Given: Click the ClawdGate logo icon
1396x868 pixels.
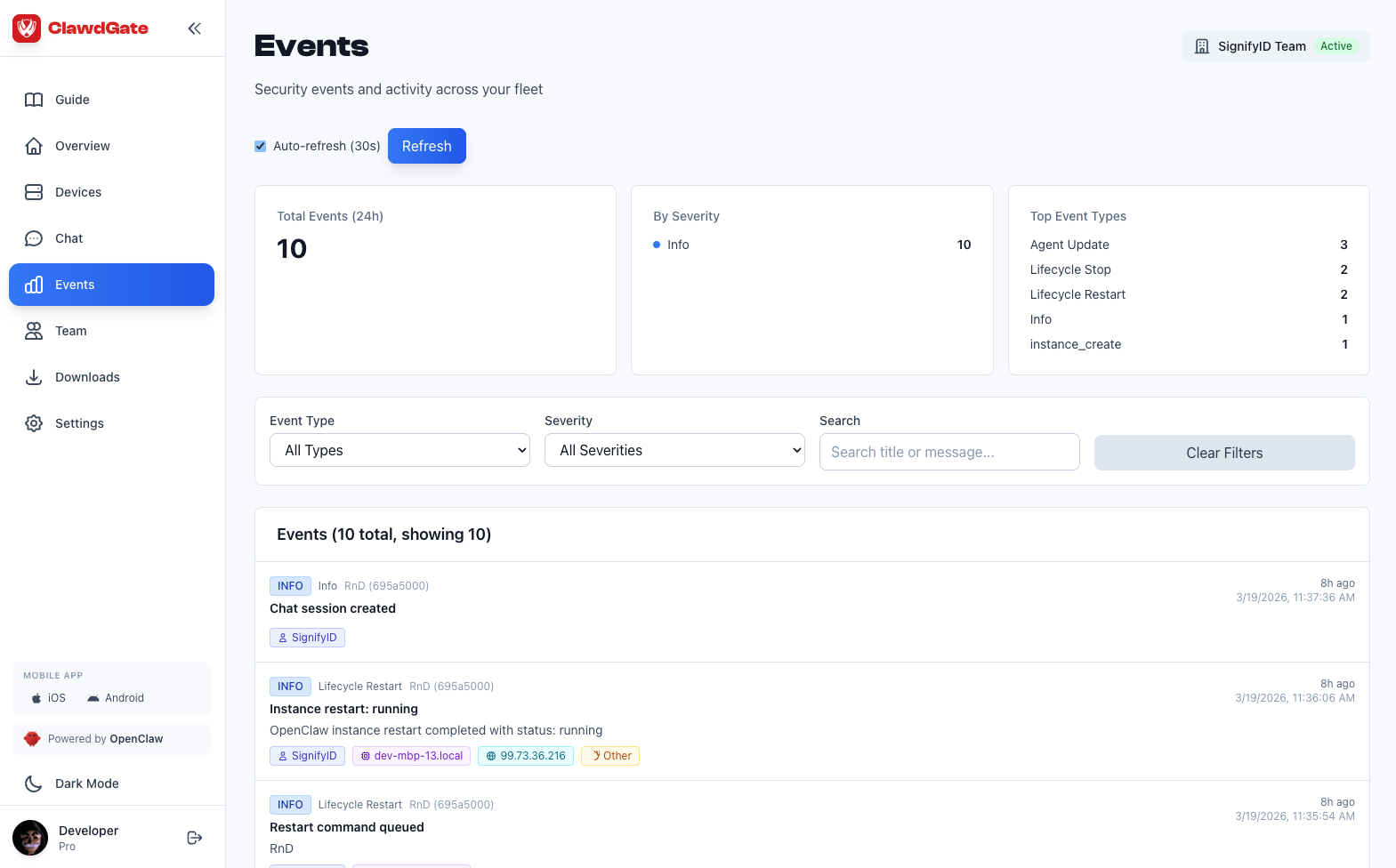Looking at the screenshot, I should point(27,28).
